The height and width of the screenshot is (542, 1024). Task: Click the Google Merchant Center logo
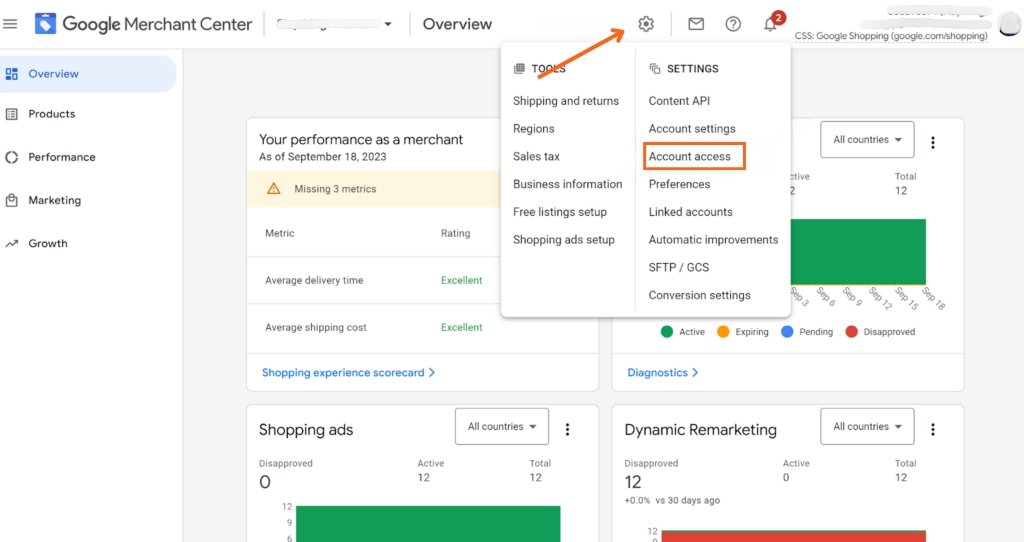pyautogui.click(x=45, y=24)
